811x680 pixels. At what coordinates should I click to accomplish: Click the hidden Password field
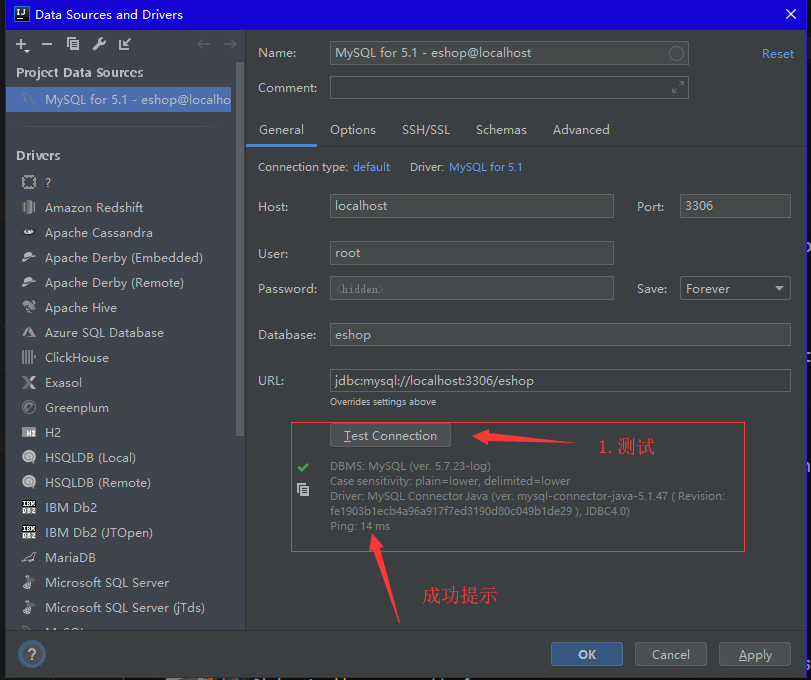click(x=472, y=289)
